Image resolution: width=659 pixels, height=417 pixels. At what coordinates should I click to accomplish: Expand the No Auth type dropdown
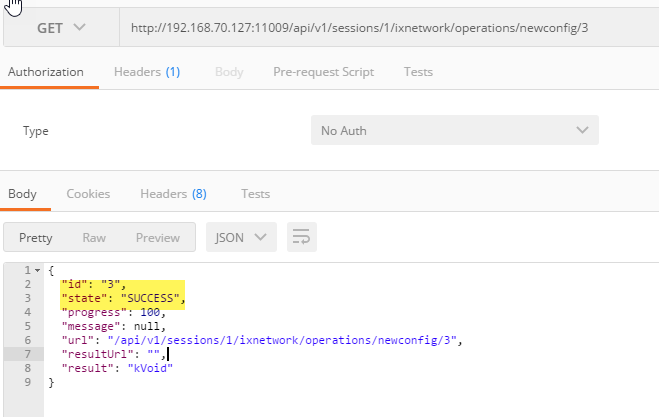[x=454, y=131]
